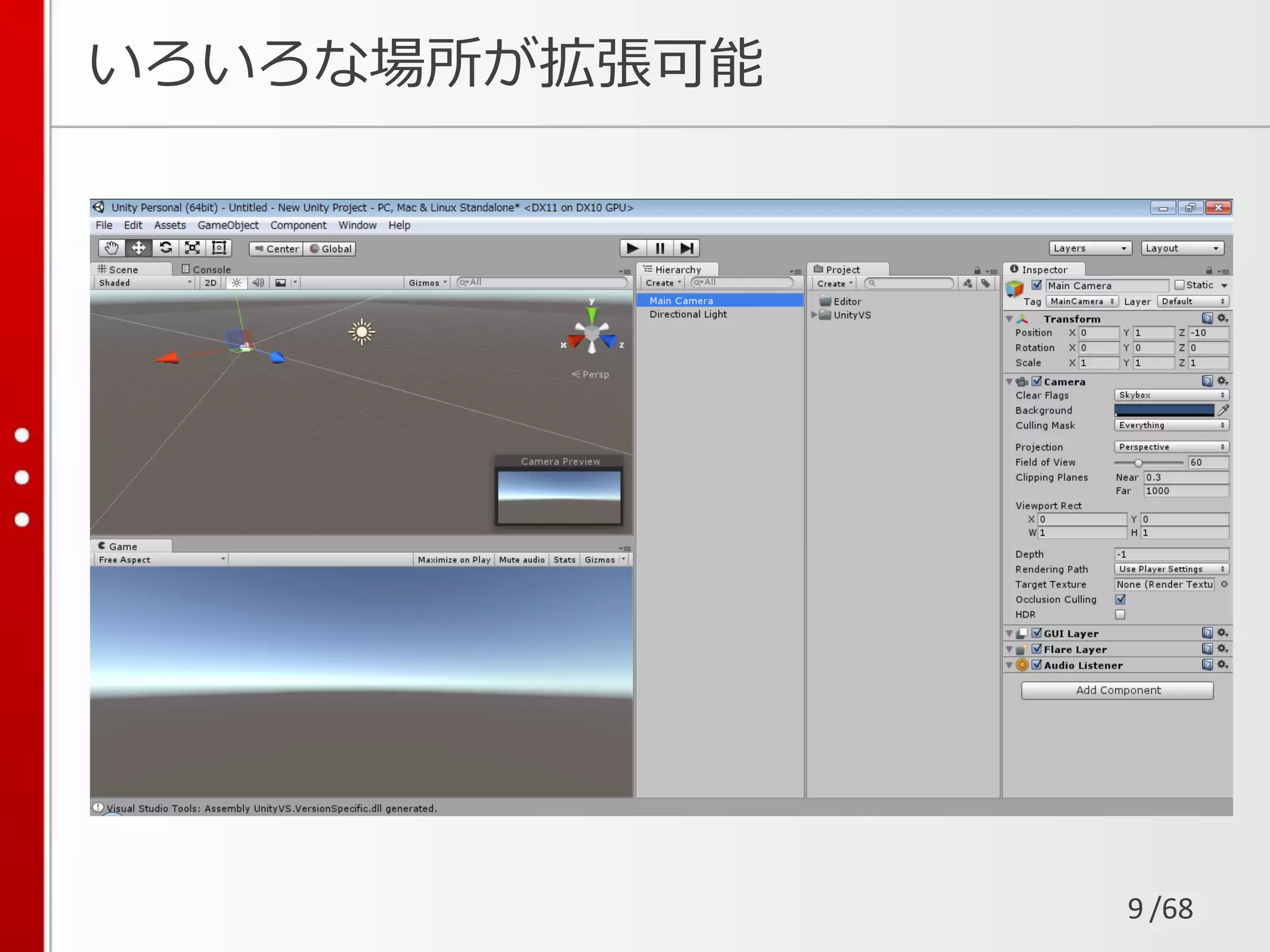1270x952 pixels.
Task: Toggle Maximize on Play
Action: [454, 560]
